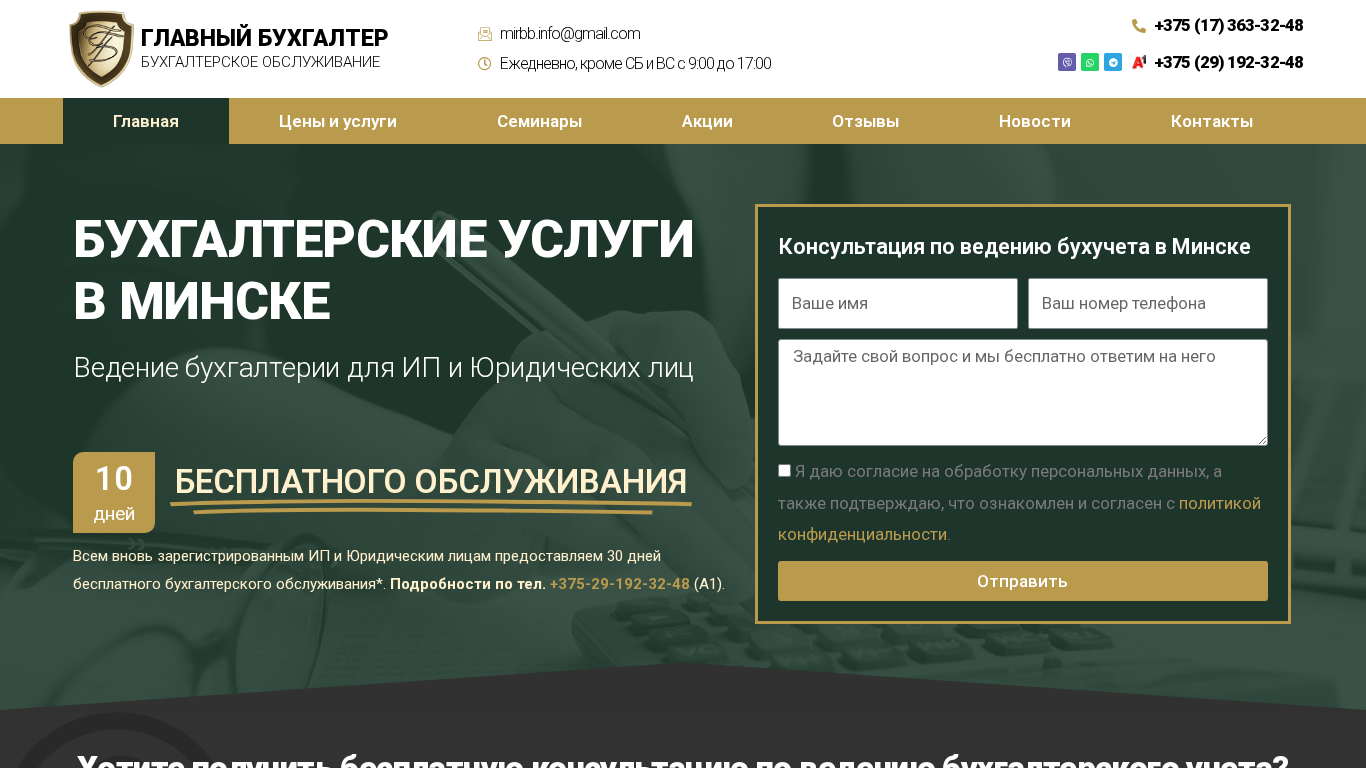
Task: Click the phone handset icon in the header
Action: tap(1139, 26)
